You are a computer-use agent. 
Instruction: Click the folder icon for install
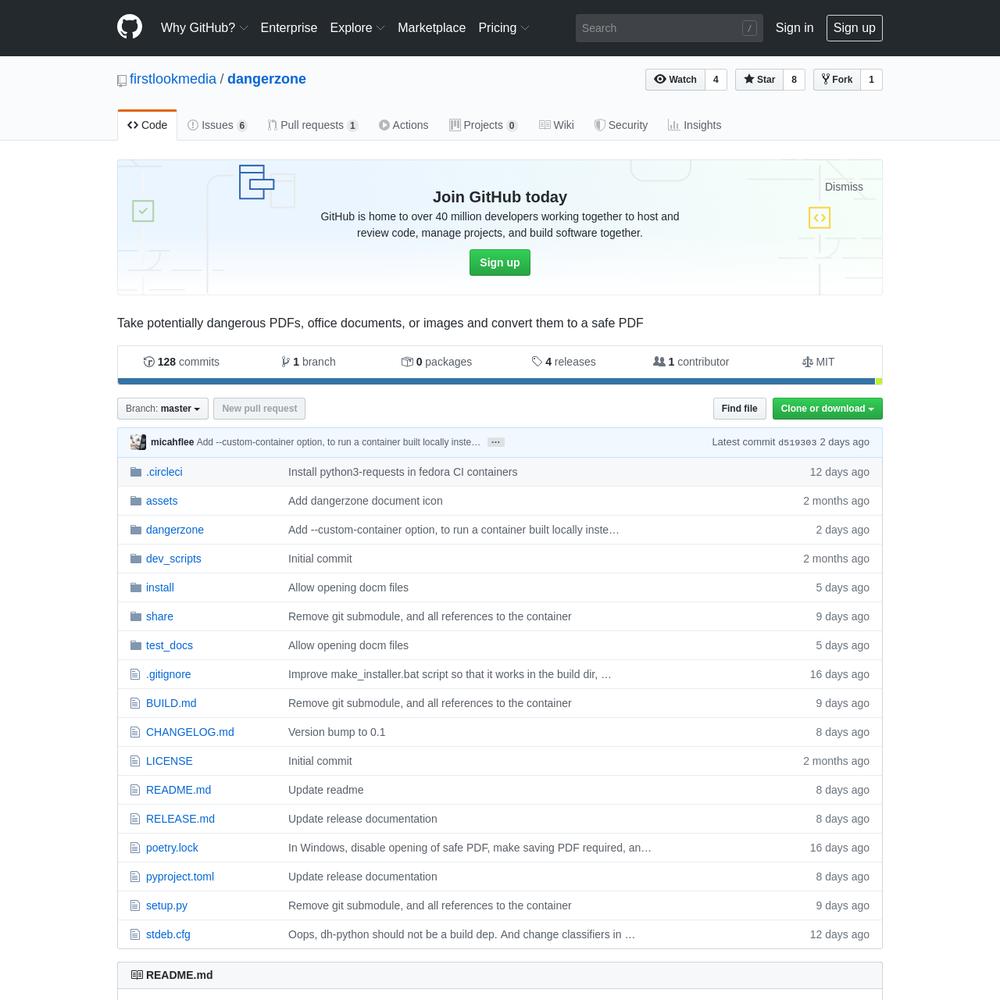point(135,587)
